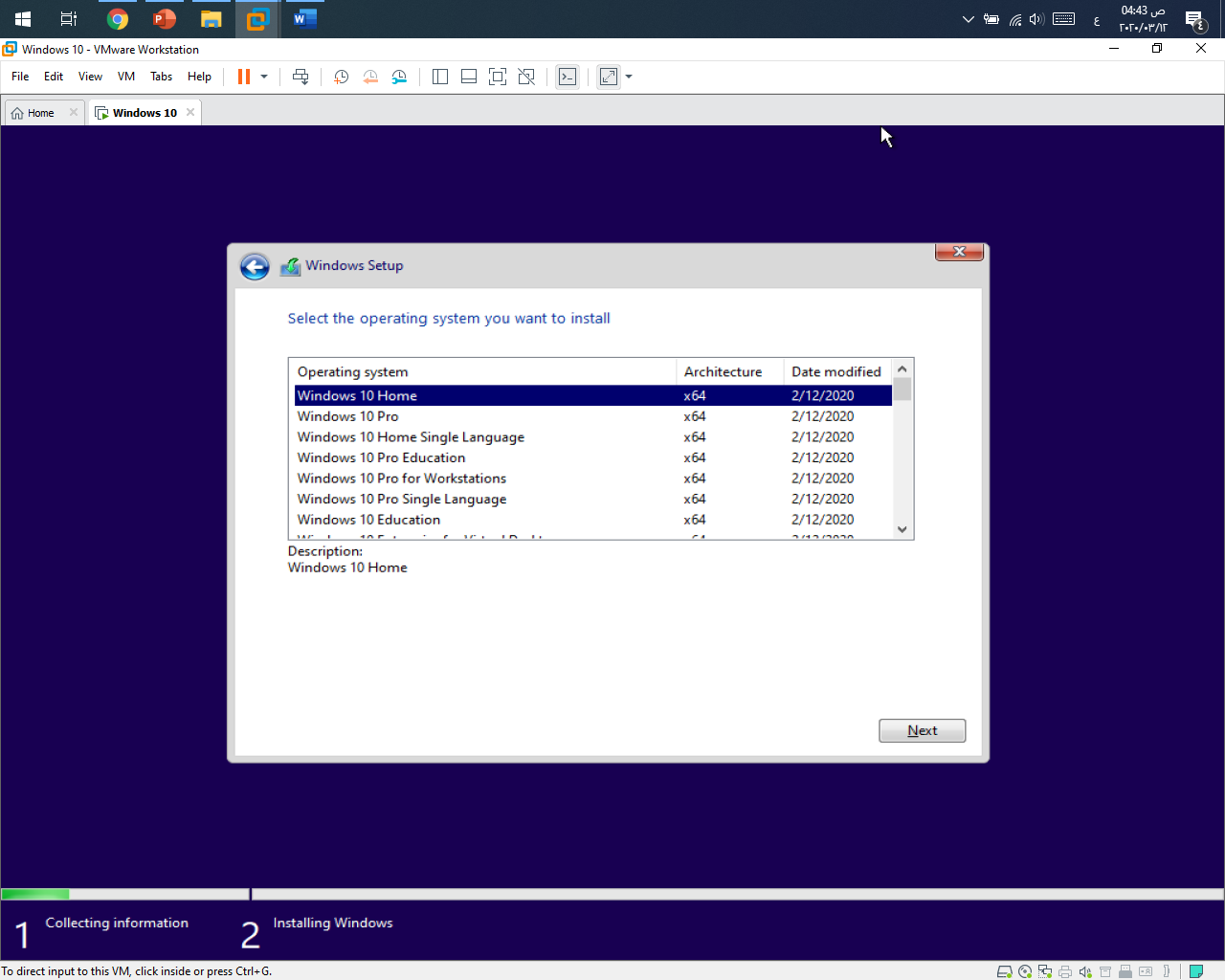The image size is (1225, 980).
Task: Open the File menu
Action: pyautogui.click(x=20, y=77)
